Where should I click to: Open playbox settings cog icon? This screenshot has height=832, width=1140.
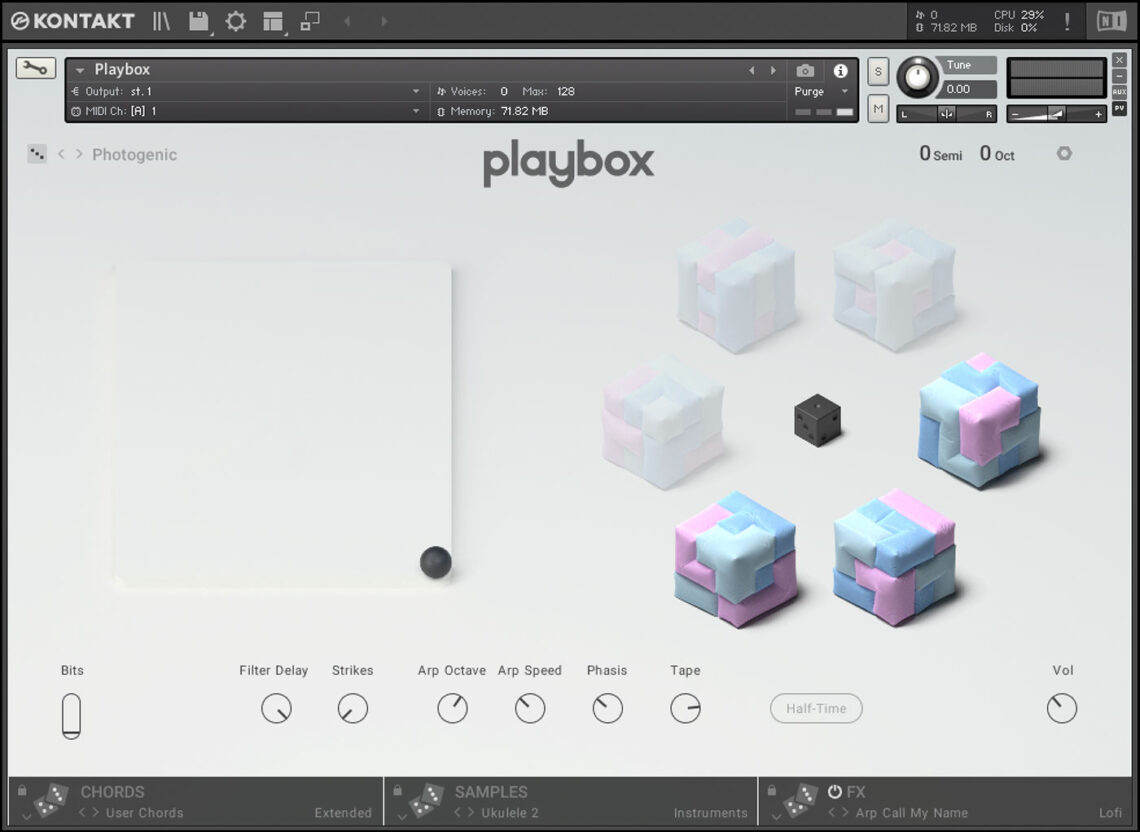[x=1064, y=154]
